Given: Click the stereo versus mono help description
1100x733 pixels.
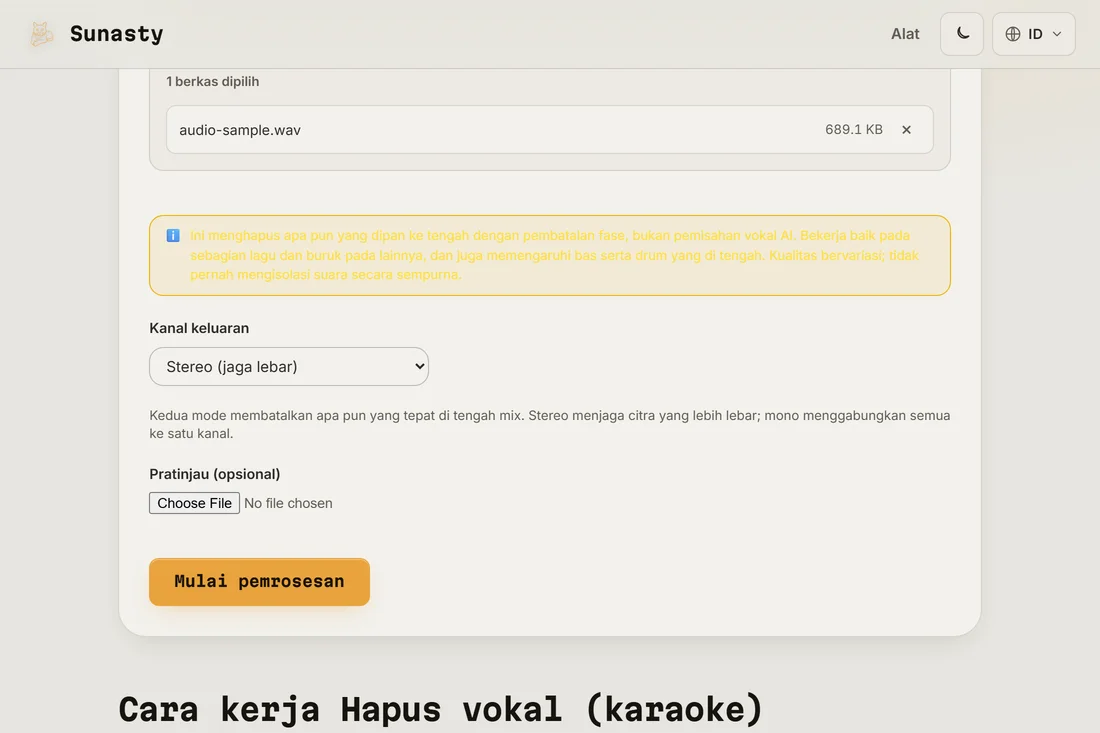Looking at the screenshot, I should [550, 424].
